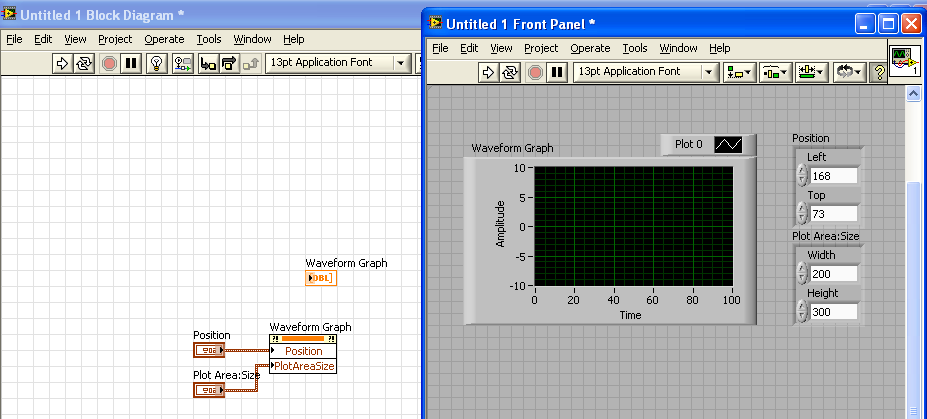Toggle Retain Wire Values in Block Diagram
The height and width of the screenshot is (419, 927).
pyautogui.click(x=183, y=63)
